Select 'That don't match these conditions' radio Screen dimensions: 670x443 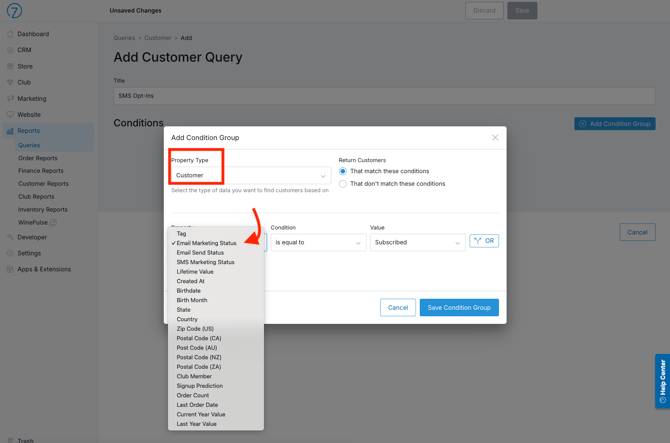click(343, 184)
